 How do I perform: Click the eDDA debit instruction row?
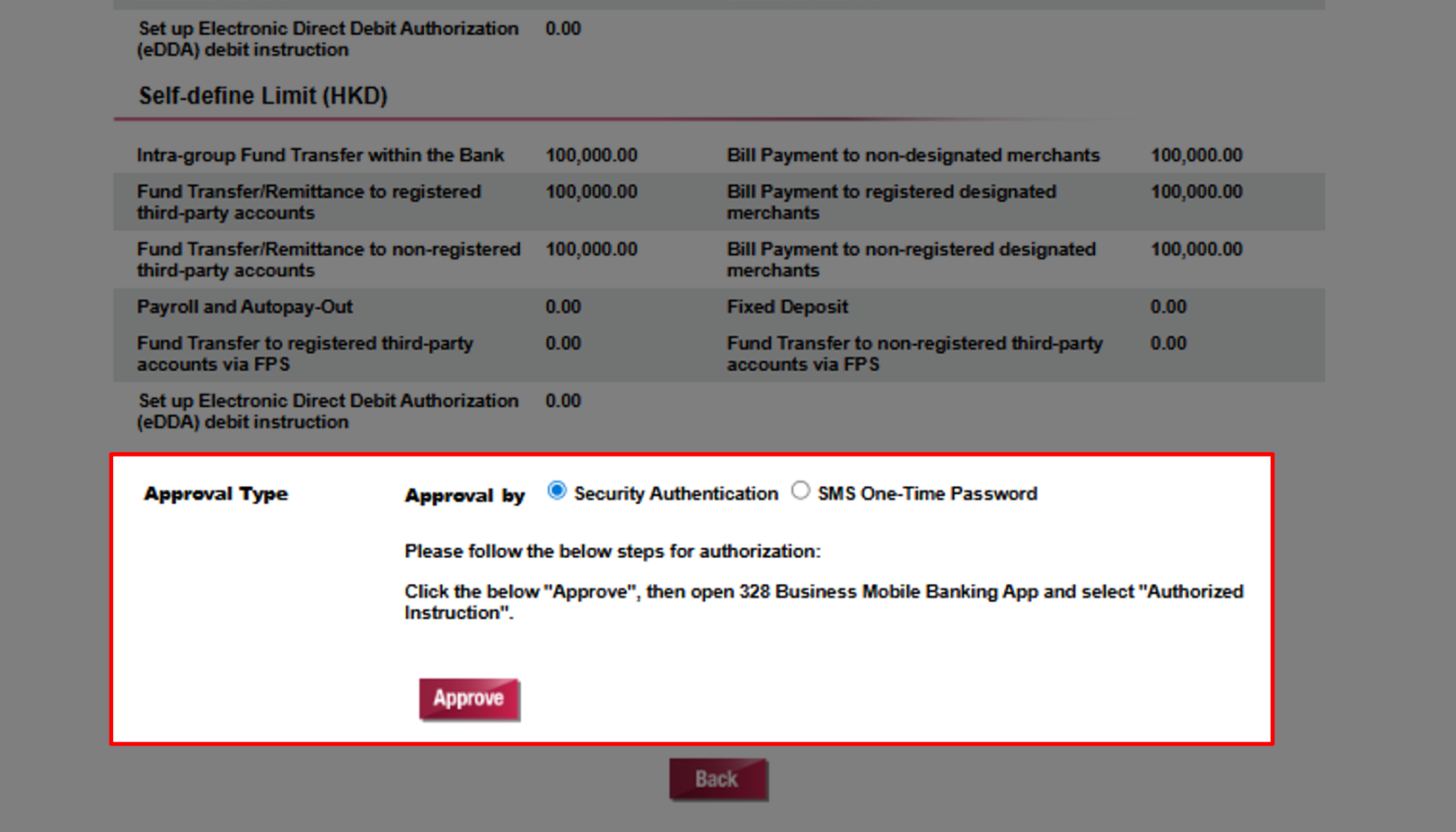click(x=327, y=411)
